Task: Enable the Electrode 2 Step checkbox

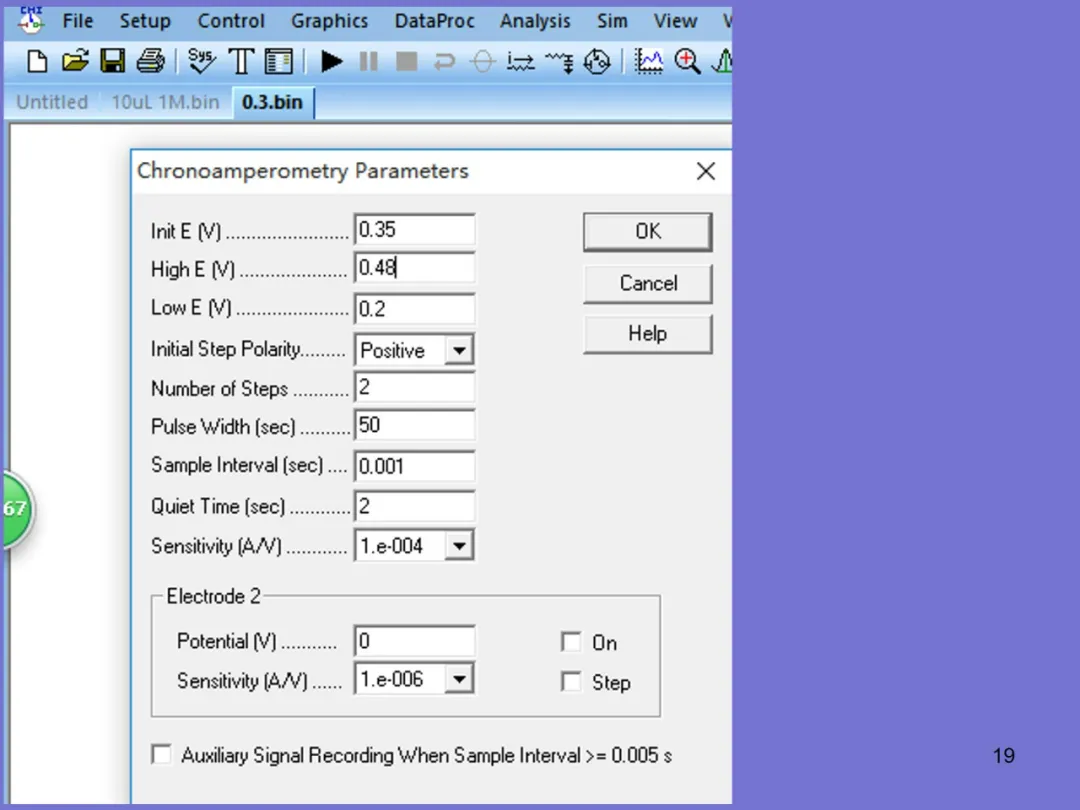Action: tap(571, 682)
